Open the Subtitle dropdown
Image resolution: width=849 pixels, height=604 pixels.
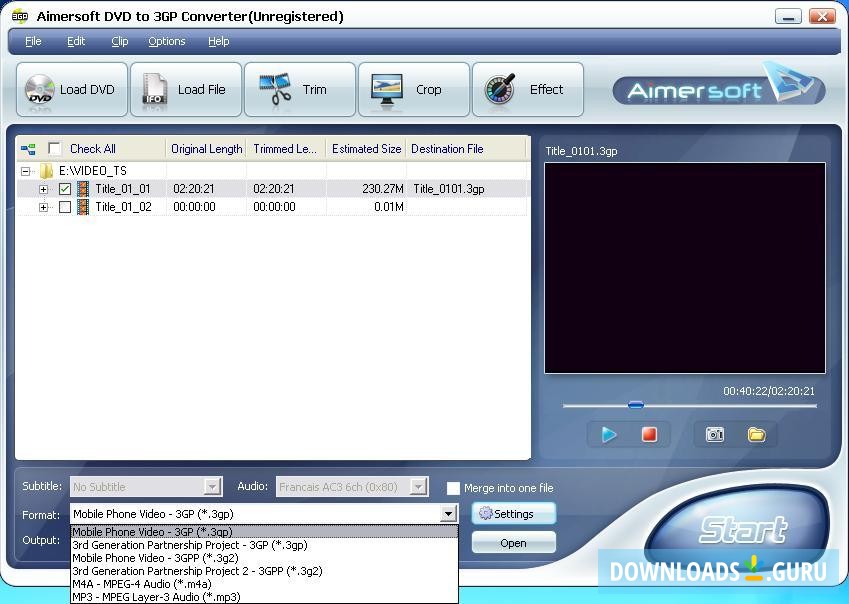coord(213,487)
